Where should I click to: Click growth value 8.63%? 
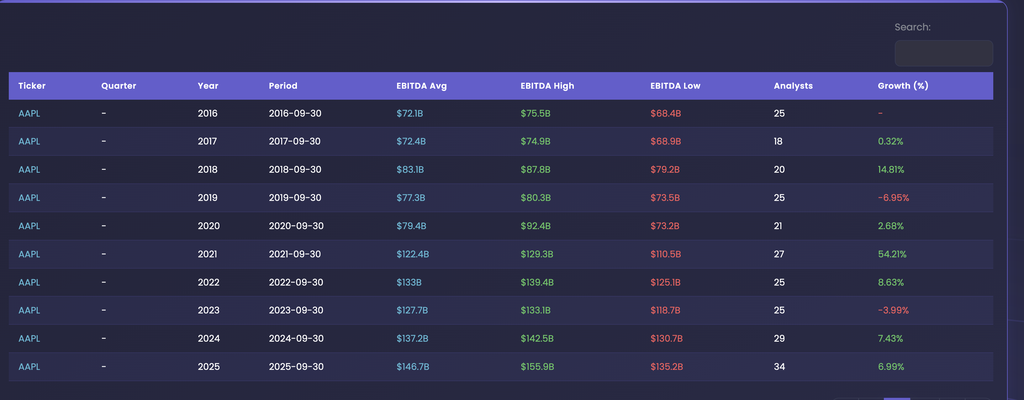click(x=891, y=282)
